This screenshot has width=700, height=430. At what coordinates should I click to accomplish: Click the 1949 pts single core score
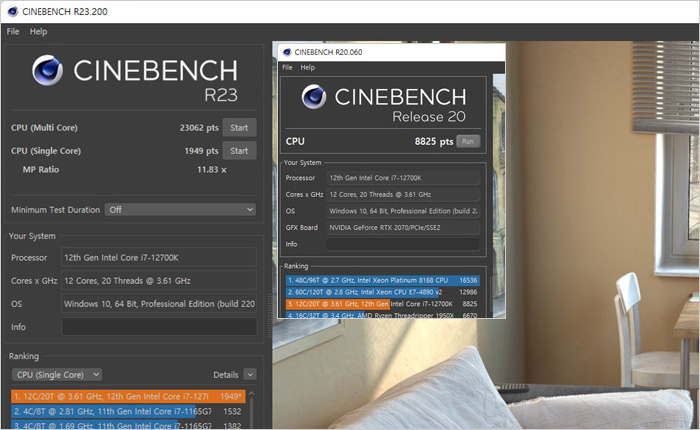click(201, 151)
